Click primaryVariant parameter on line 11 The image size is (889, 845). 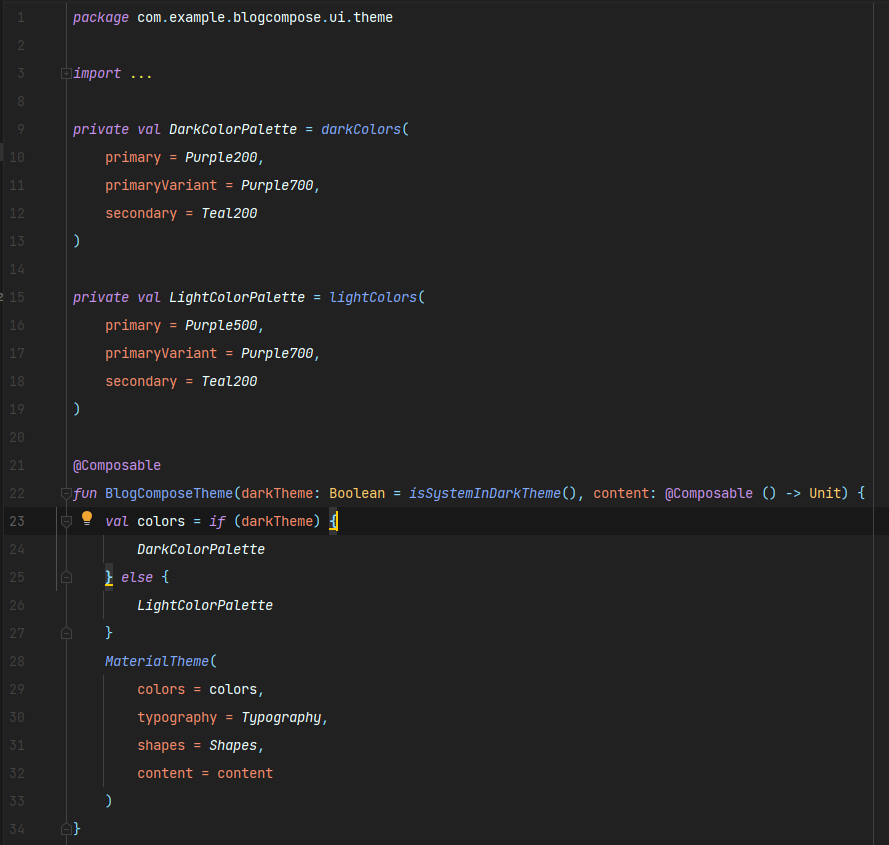click(161, 185)
